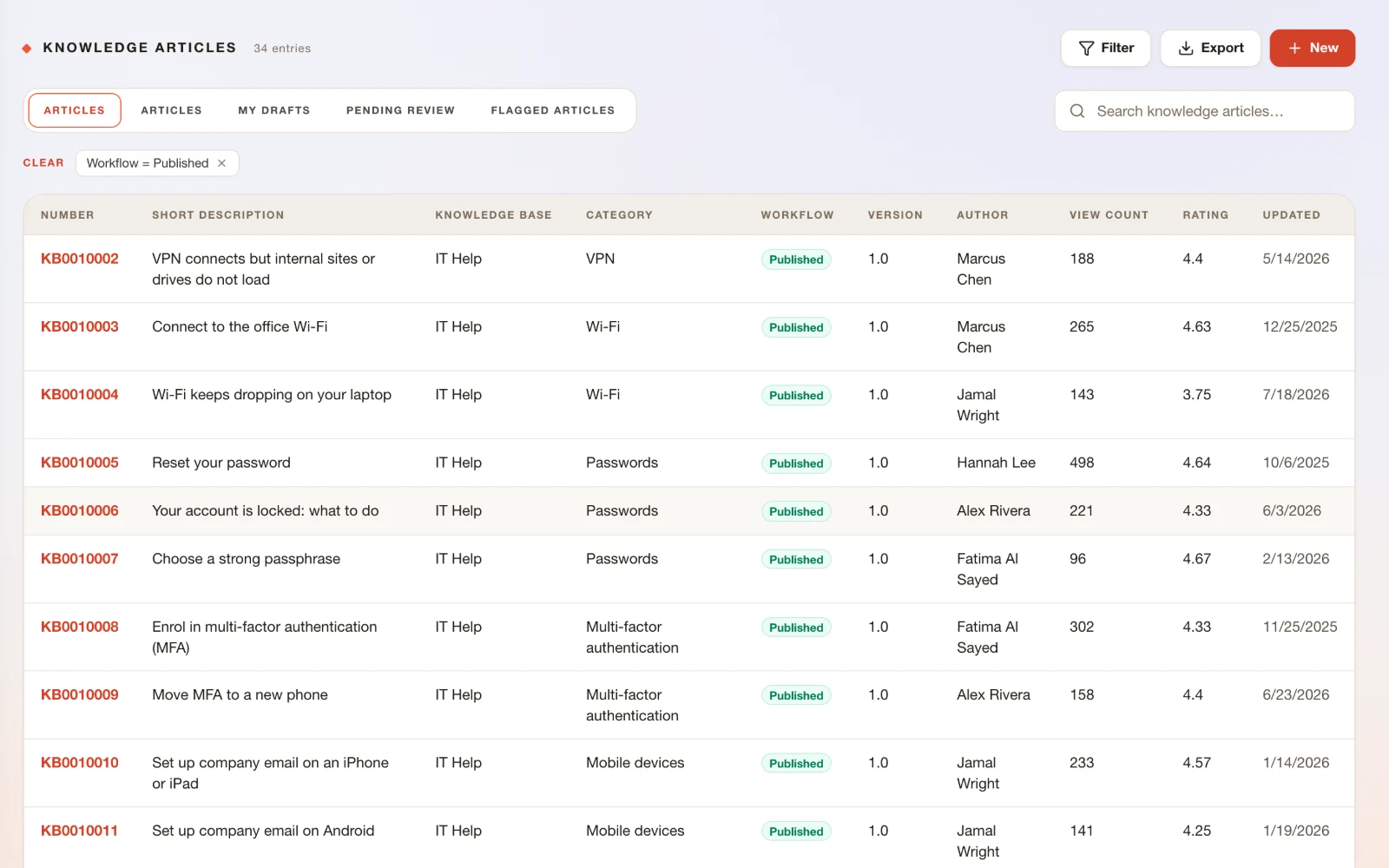Click the Clear filters link
The height and width of the screenshot is (868, 1389).
click(43, 163)
